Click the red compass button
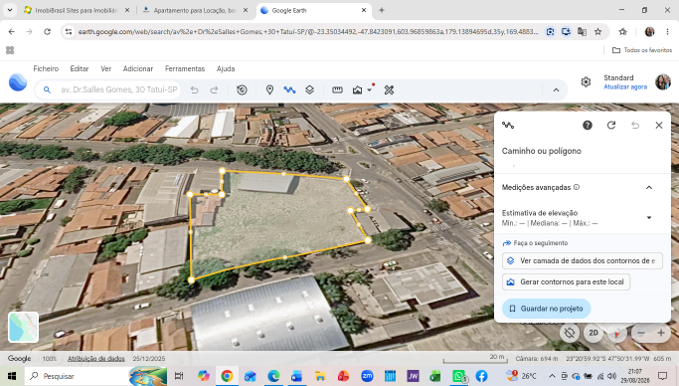Screen dimensions: 679x386 click(617, 333)
